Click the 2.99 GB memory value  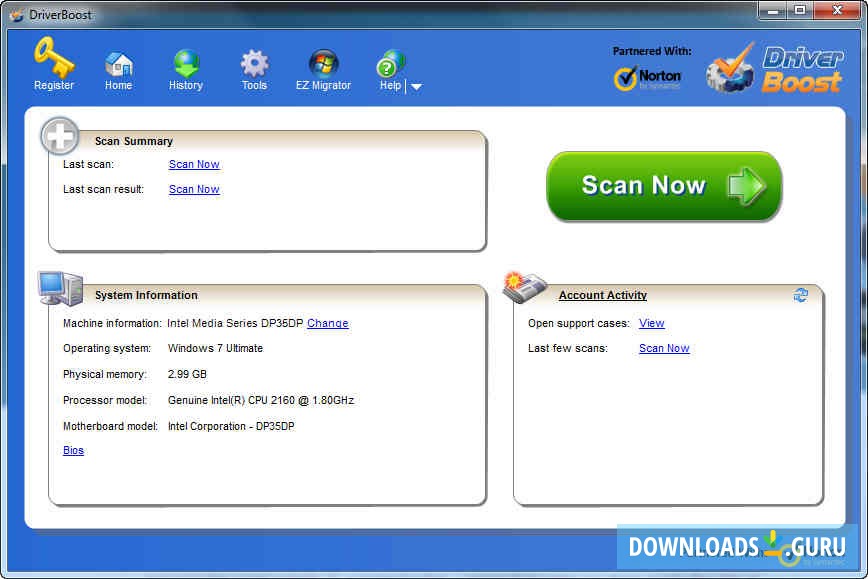click(x=187, y=374)
